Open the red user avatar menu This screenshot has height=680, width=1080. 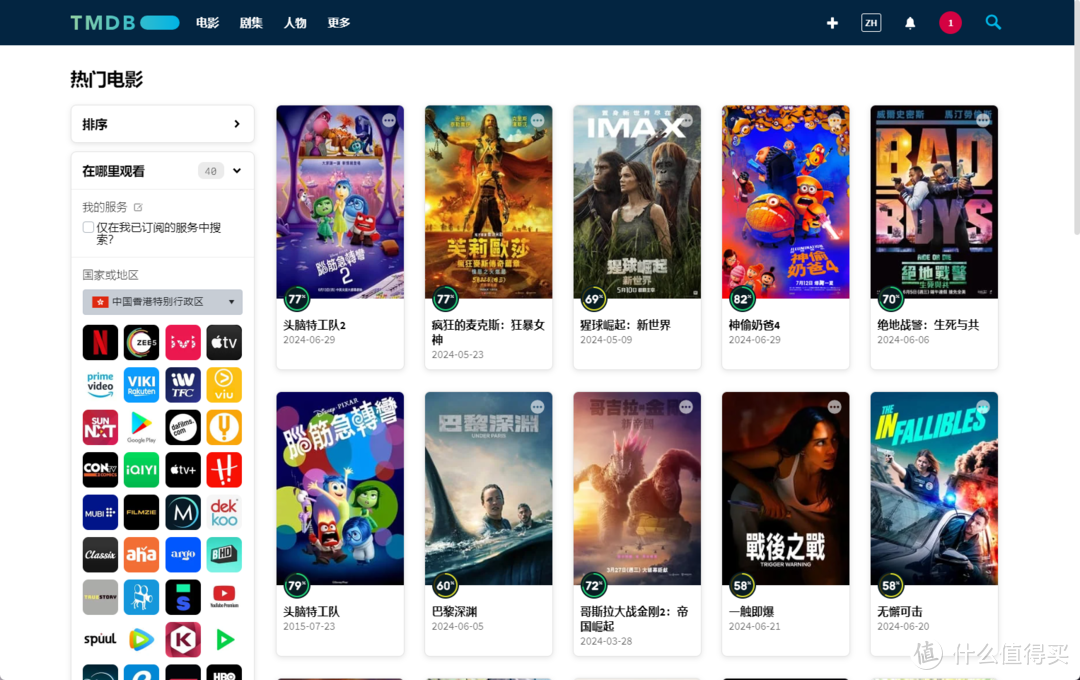(951, 23)
